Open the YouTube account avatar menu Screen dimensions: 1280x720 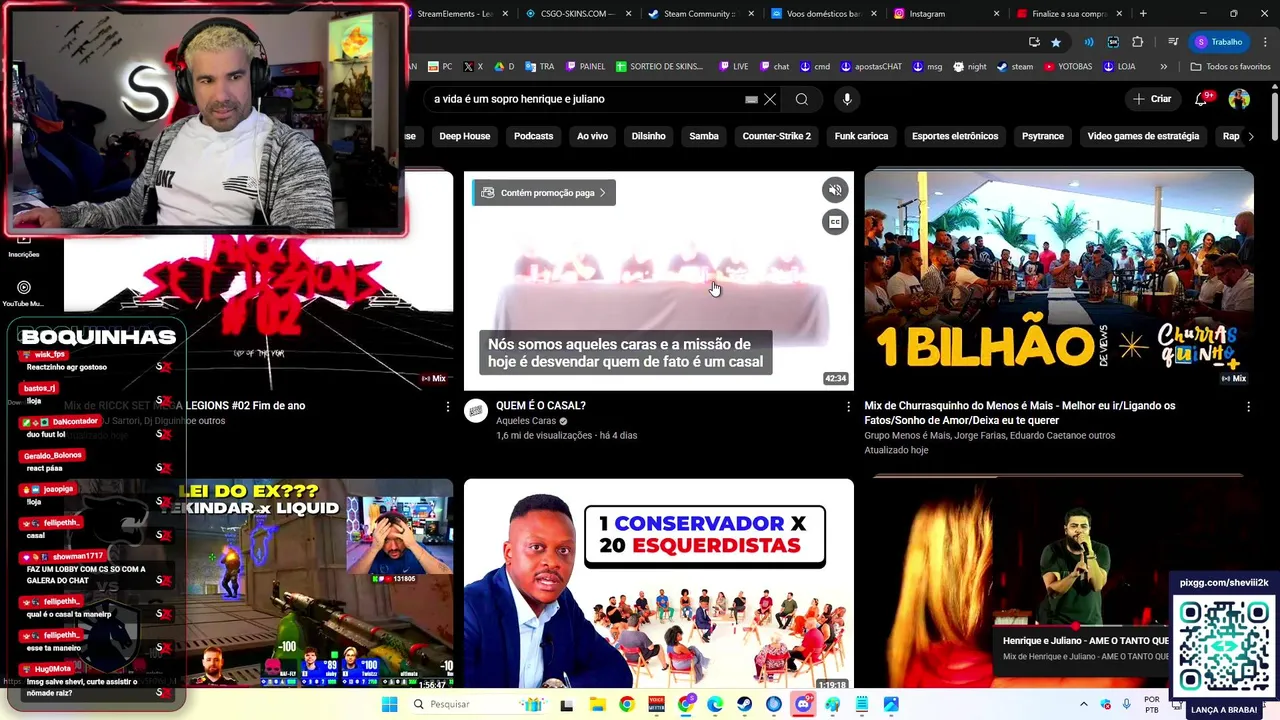click(x=1239, y=99)
